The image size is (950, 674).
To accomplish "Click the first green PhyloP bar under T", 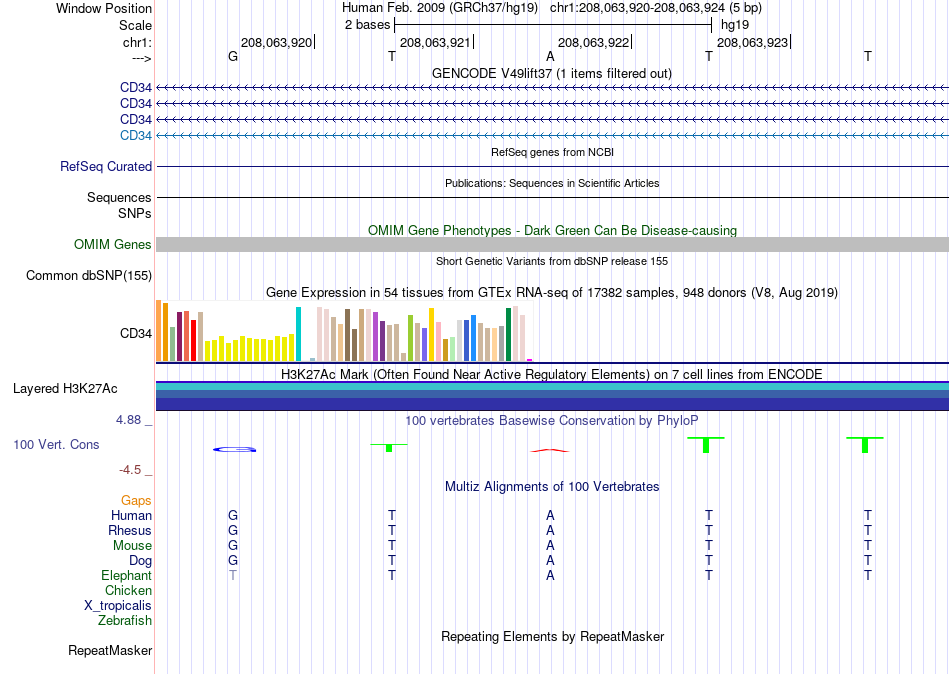I will coord(389,447).
